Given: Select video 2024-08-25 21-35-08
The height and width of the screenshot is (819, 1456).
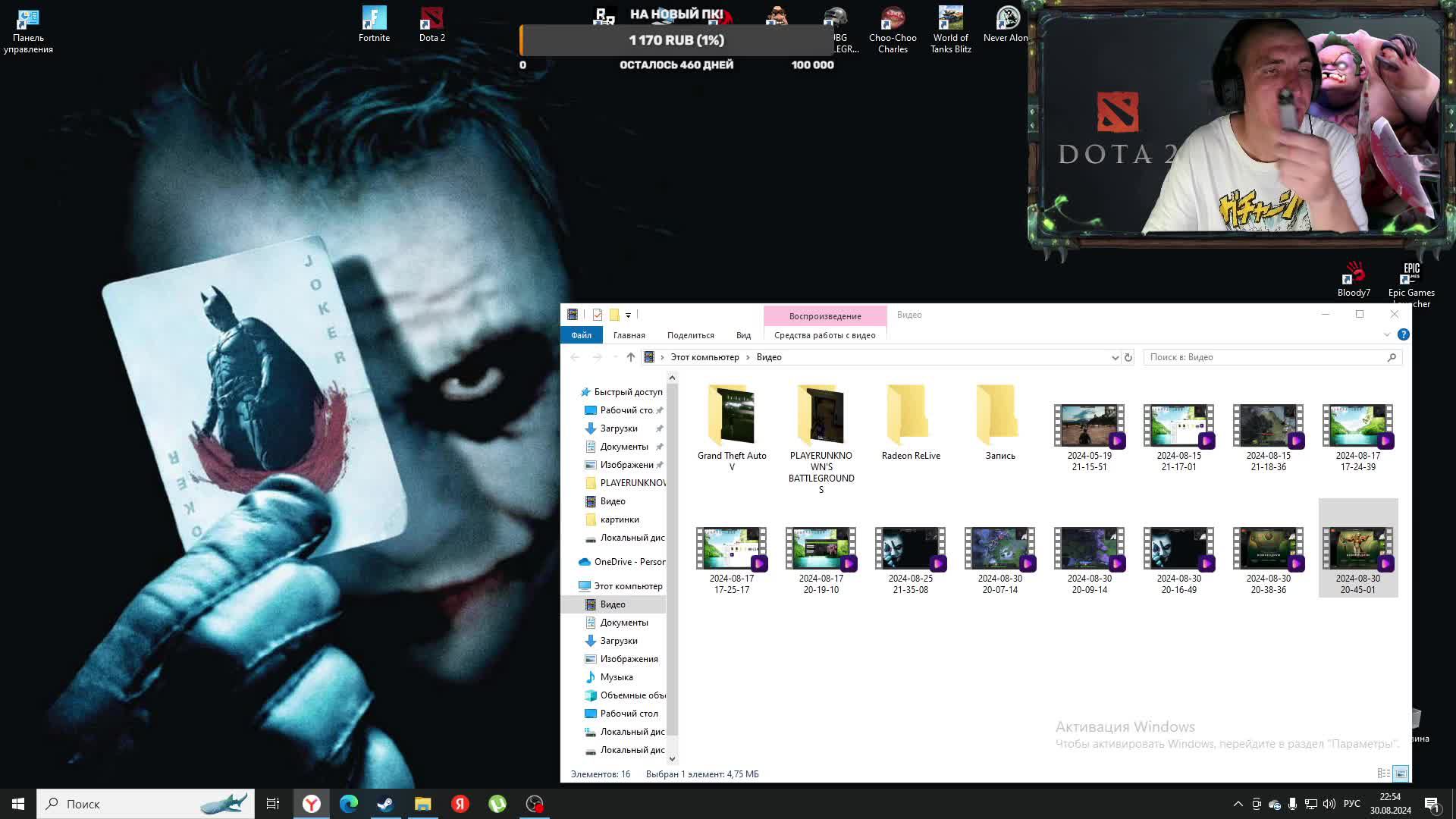Looking at the screenshot, I should click(x=911, y=560).
